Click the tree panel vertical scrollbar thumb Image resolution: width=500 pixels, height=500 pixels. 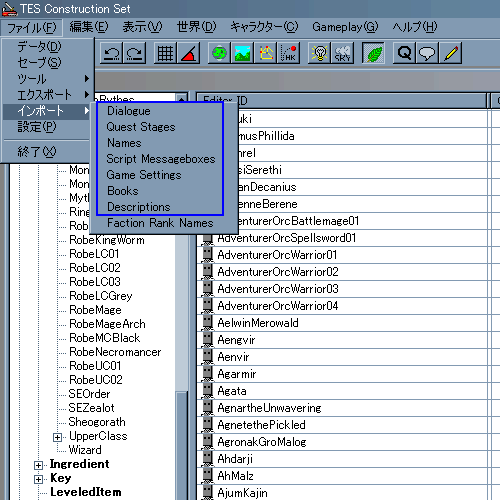[182, 445]
